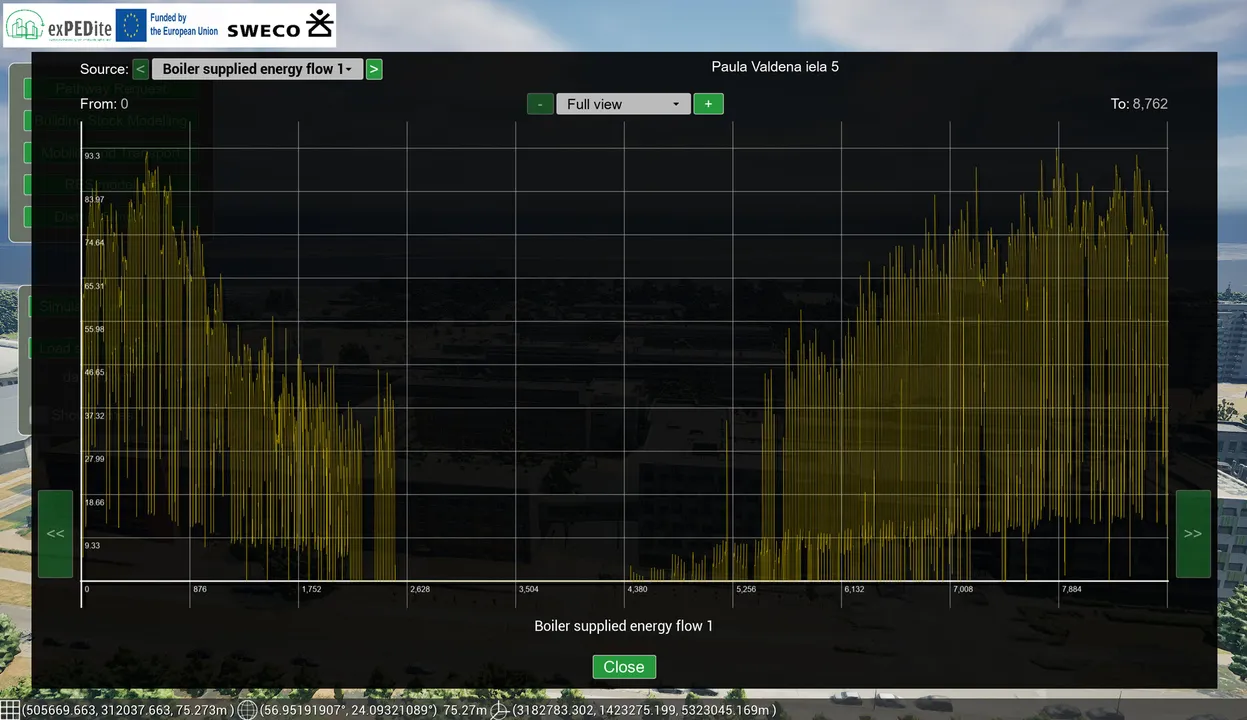This screenshot has width=1247, height=720.
Task: Pan chart left with << button
Action: [x=55, y=534]
